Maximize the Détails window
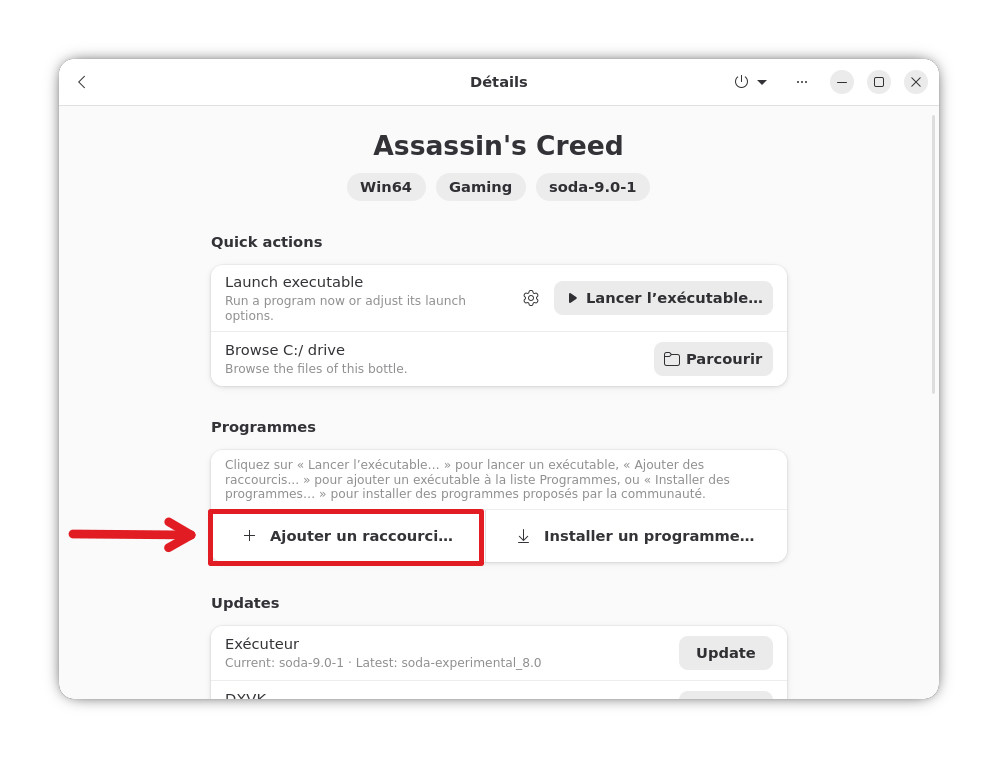998x758 pixels. (879, 82)
